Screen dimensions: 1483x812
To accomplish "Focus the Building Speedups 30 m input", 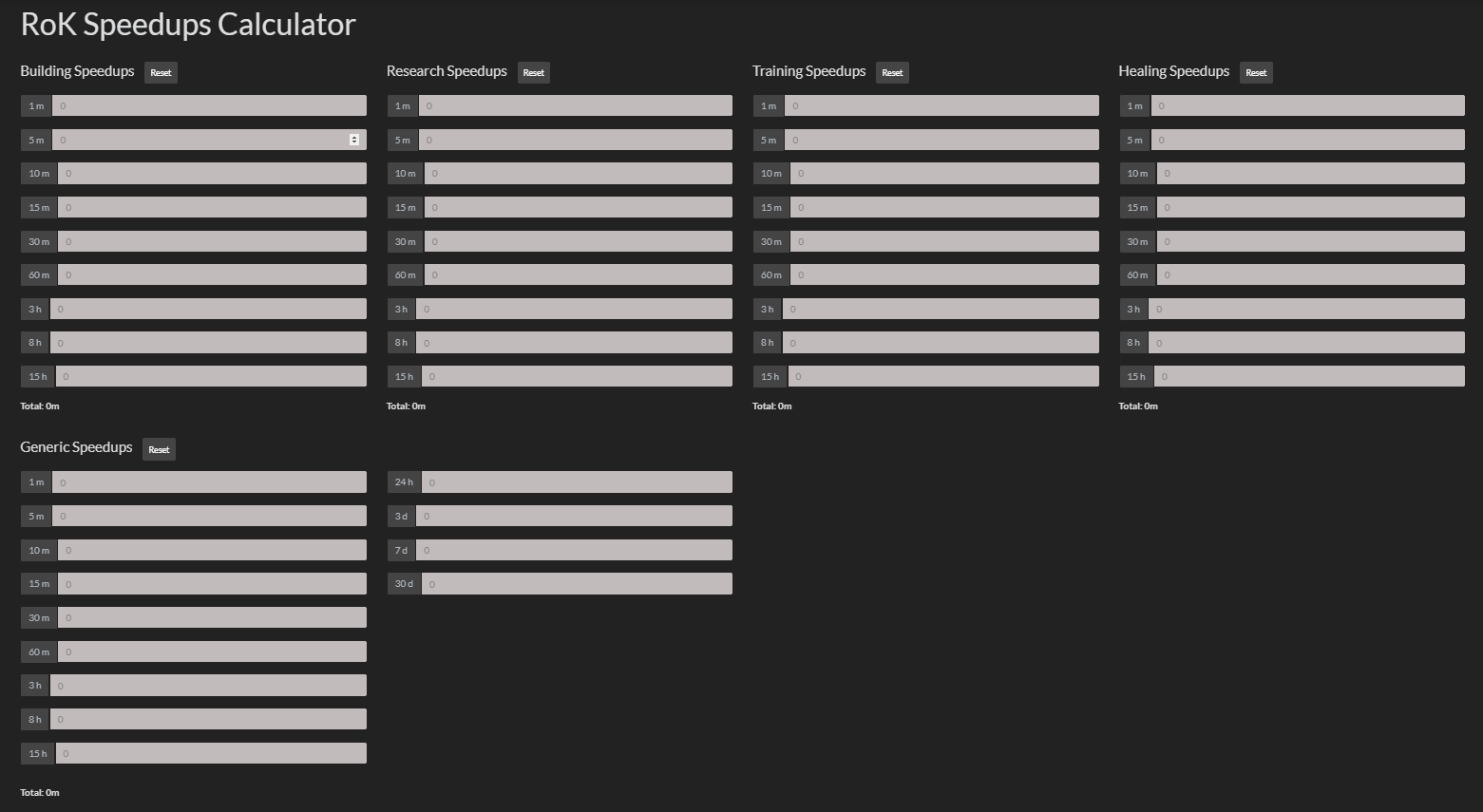I will click(212, 241).
